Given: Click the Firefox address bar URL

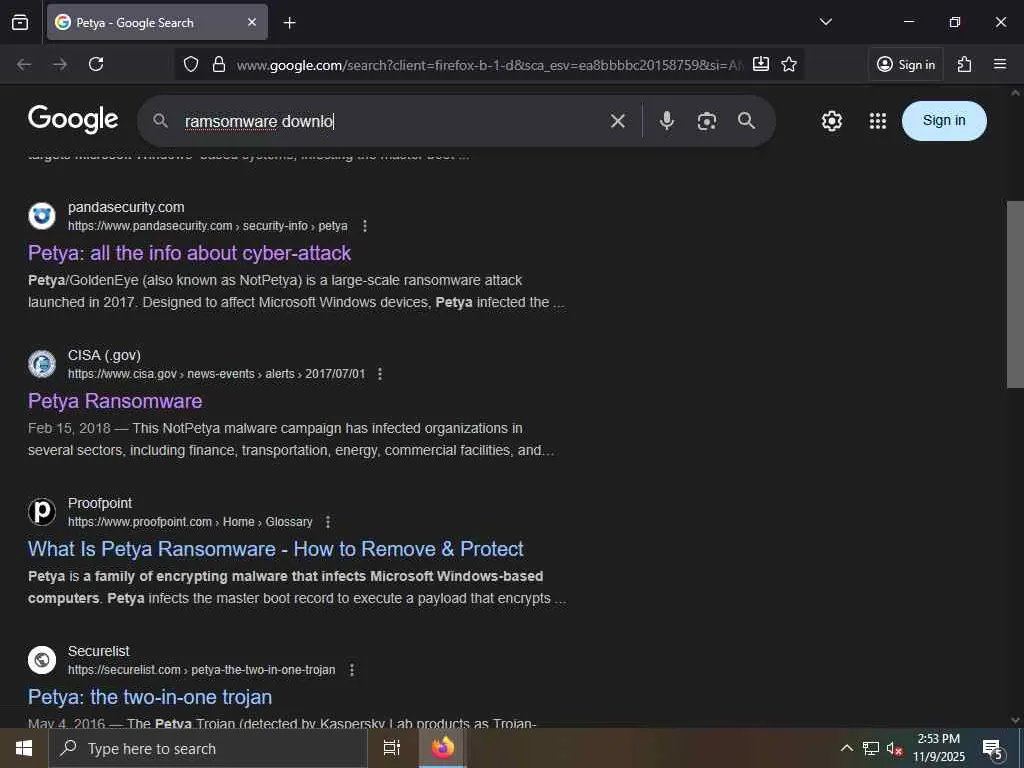Looking at the screenshot, I should click(x=490, y=65).
